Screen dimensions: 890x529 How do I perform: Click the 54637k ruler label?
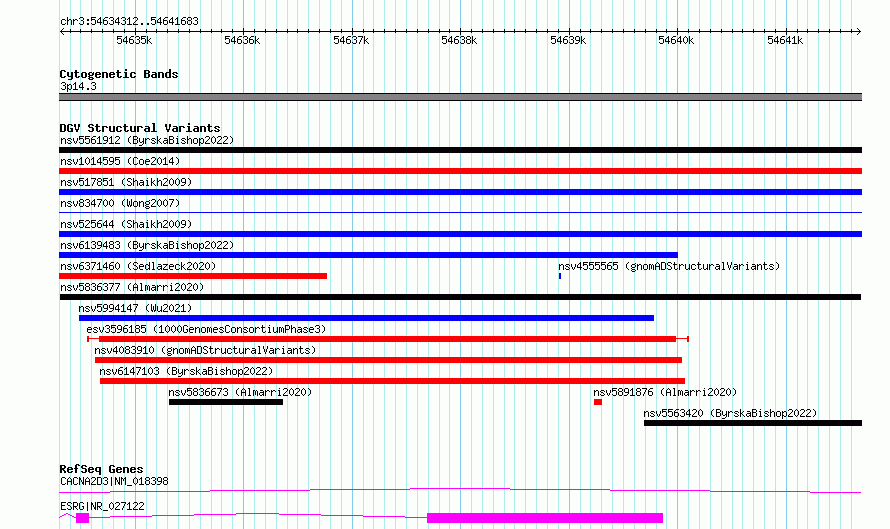[x=351, y=40]
